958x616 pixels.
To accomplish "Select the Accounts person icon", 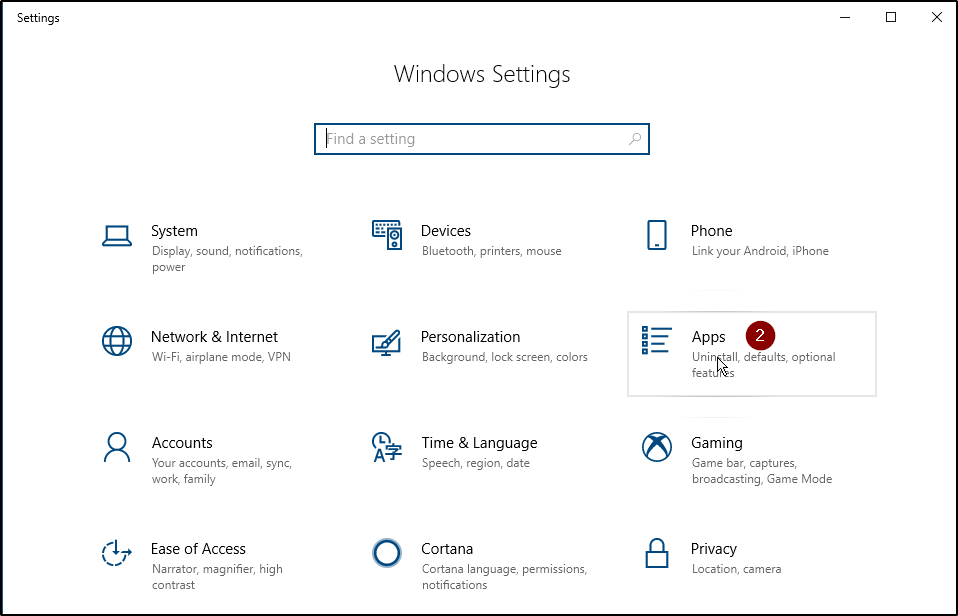I will point(117,447).
